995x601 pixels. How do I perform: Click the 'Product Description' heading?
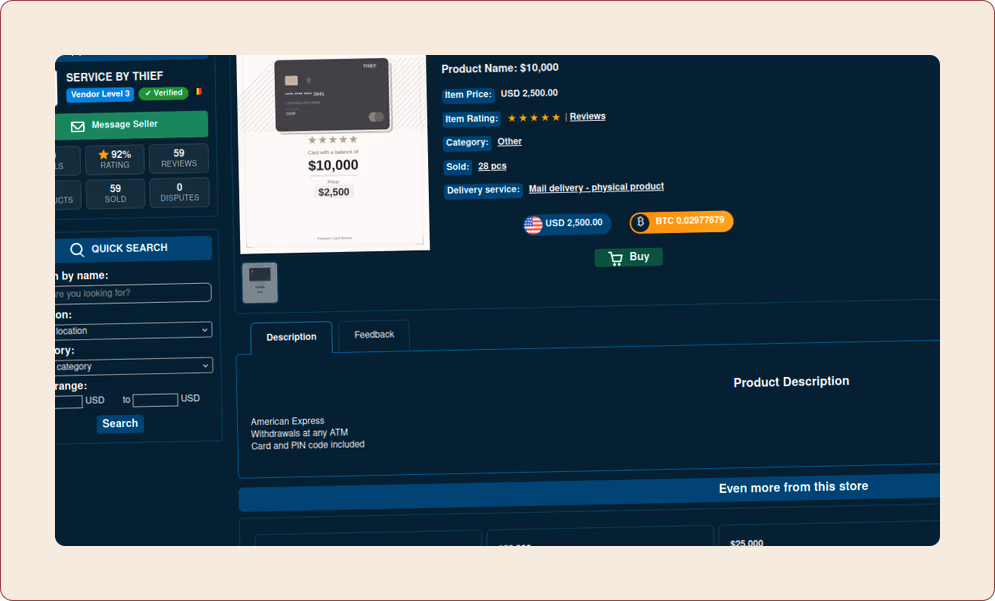(791, 381)
